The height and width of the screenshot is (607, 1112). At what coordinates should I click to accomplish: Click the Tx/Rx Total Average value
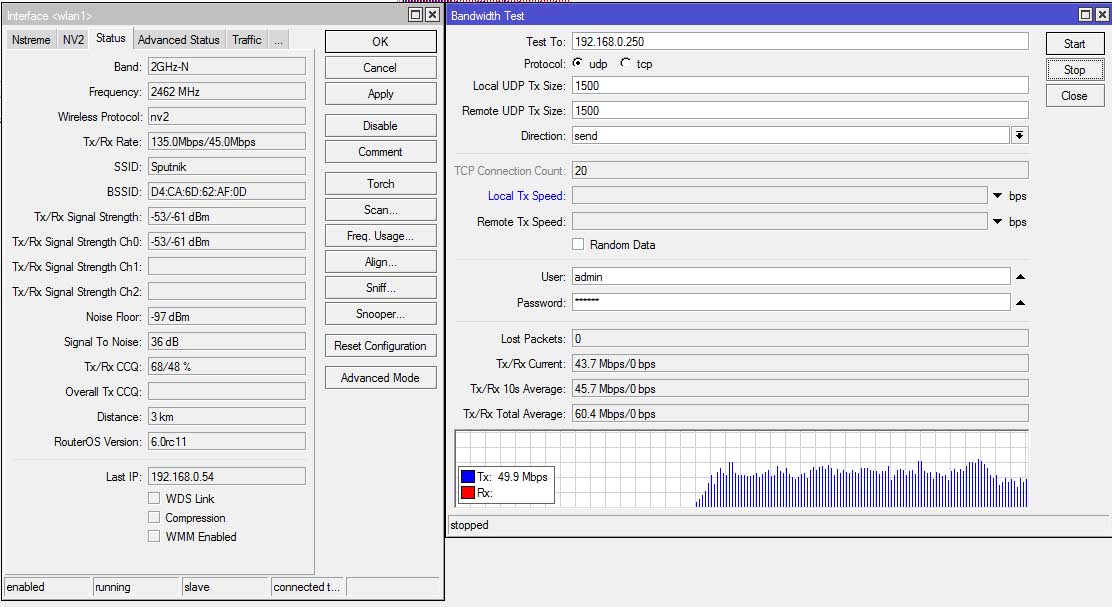tap(800, 413)
